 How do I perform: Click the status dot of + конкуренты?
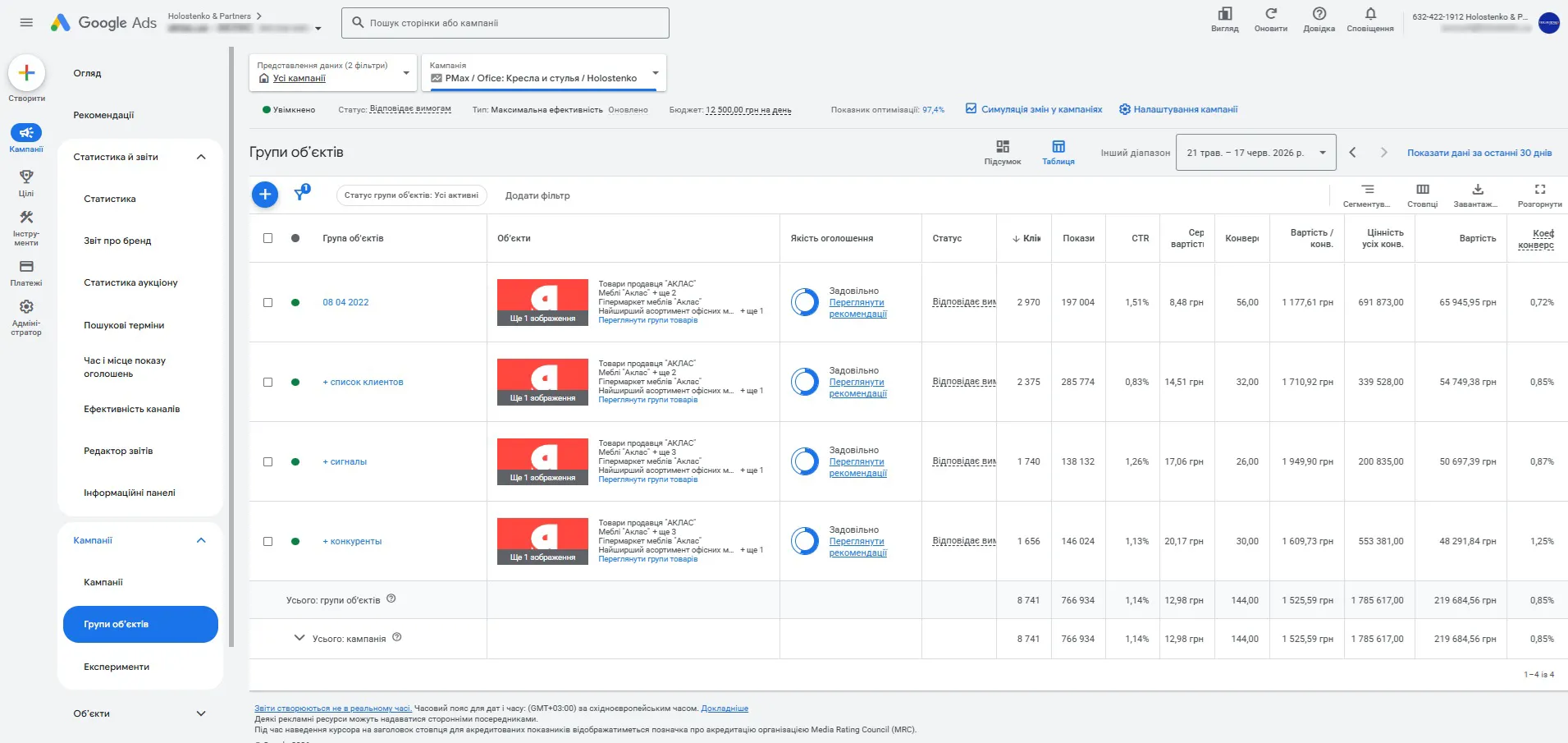click(295, 541)
